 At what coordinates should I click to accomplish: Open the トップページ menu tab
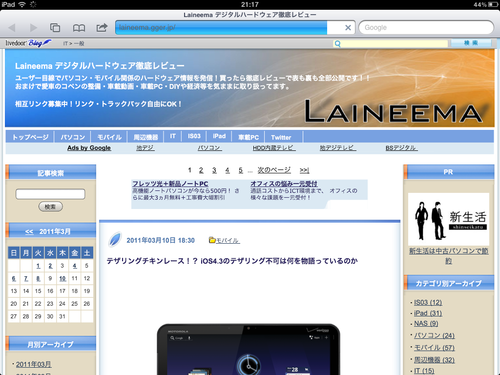point(30,137)
